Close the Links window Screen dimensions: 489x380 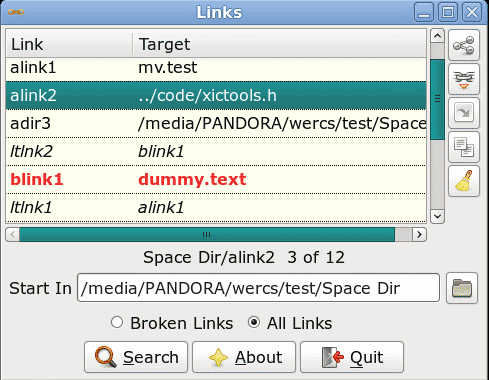472,13
